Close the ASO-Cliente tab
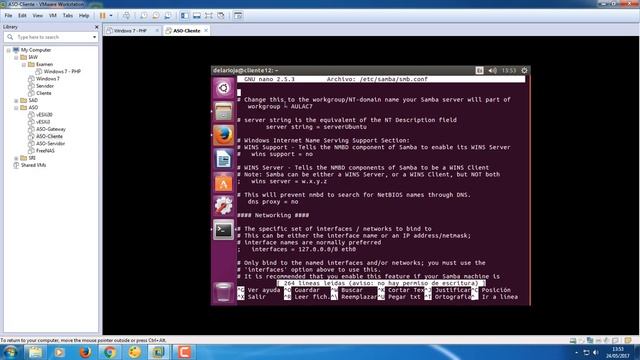 [206, 31]
